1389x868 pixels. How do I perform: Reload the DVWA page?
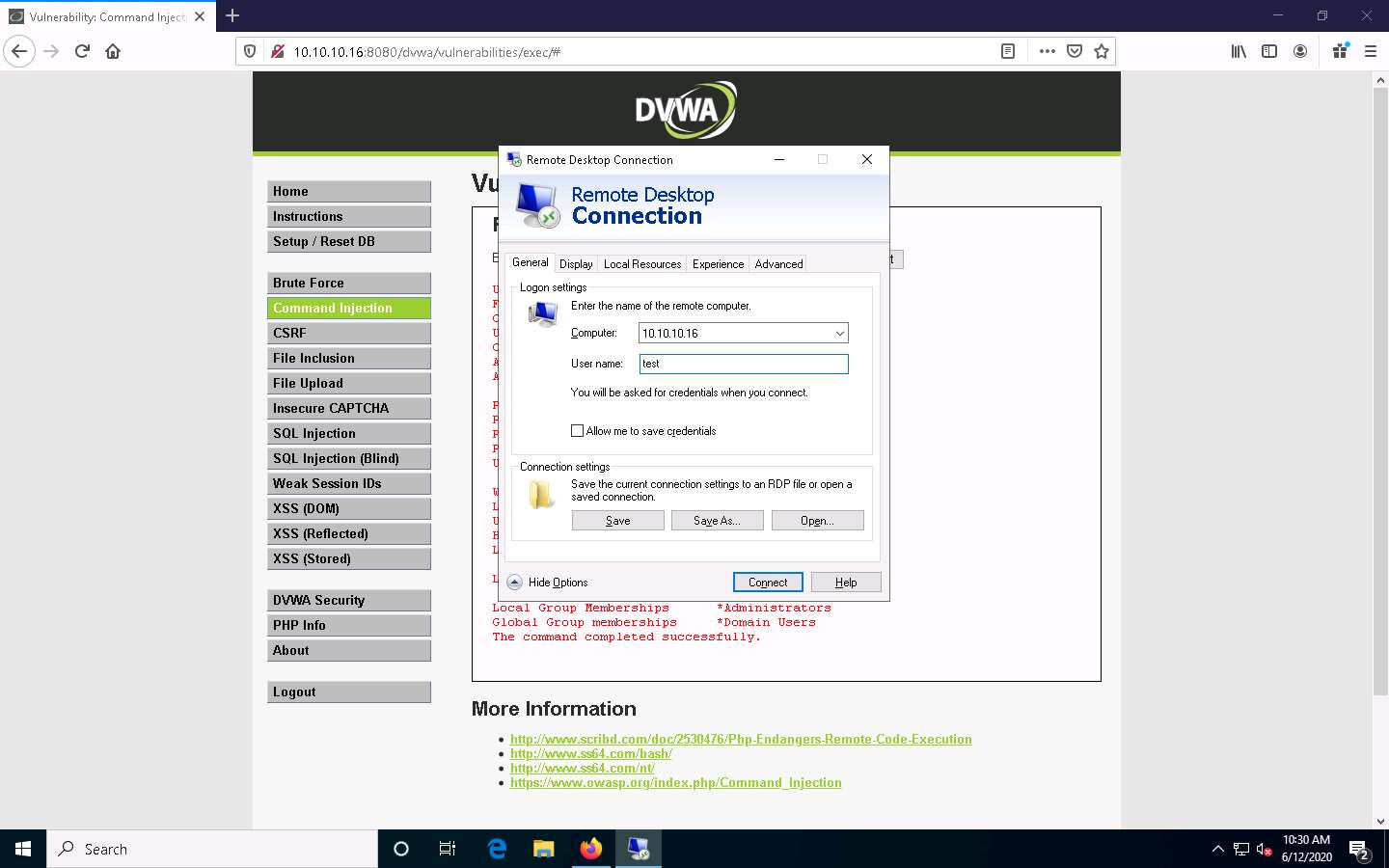pos(82,51)
